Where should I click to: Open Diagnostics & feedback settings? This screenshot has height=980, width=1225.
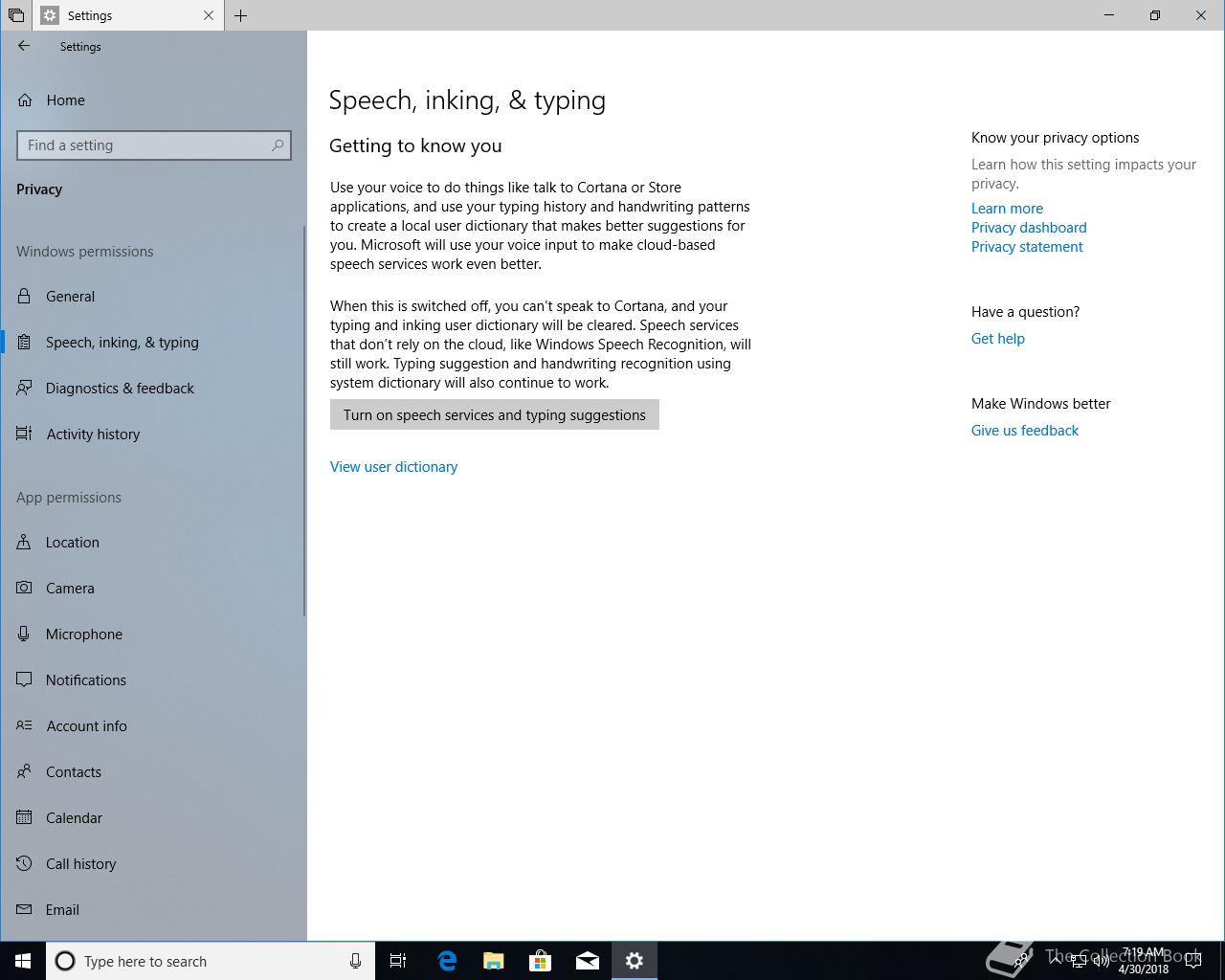[120, 388]
